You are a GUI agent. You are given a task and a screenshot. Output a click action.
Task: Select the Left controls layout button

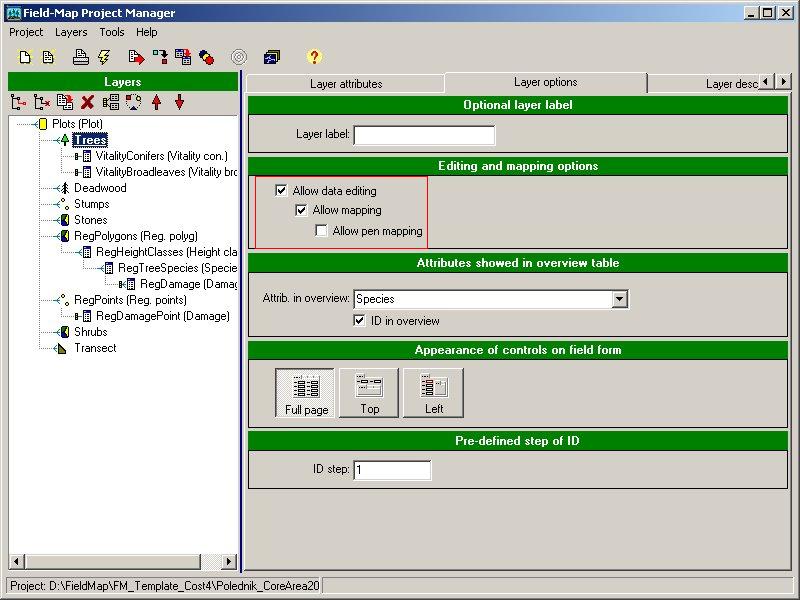[433, 392]
